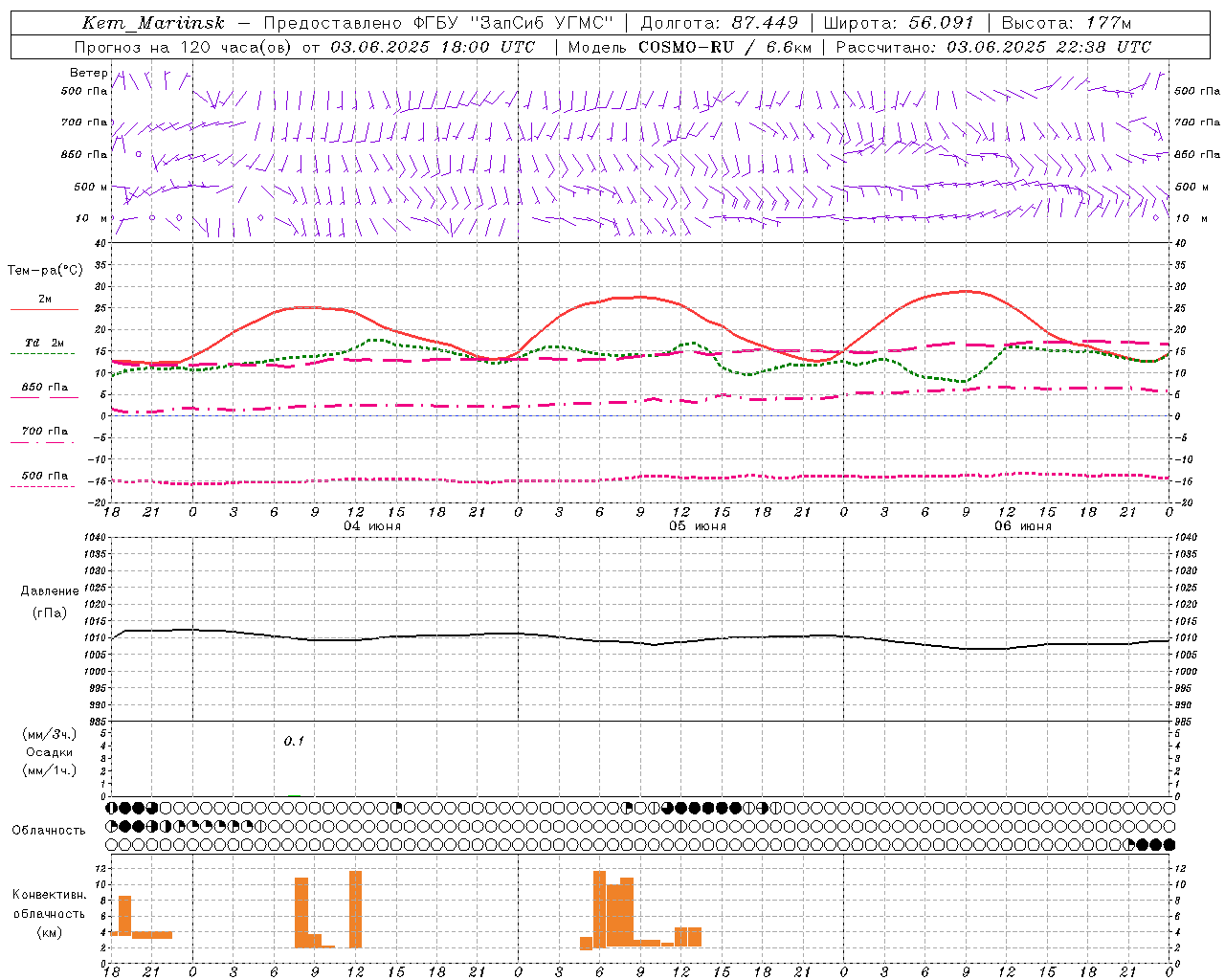1225x980 pixels.
Task: Click the station name "Kem_Mariinsk"
Action: point(153,23)
